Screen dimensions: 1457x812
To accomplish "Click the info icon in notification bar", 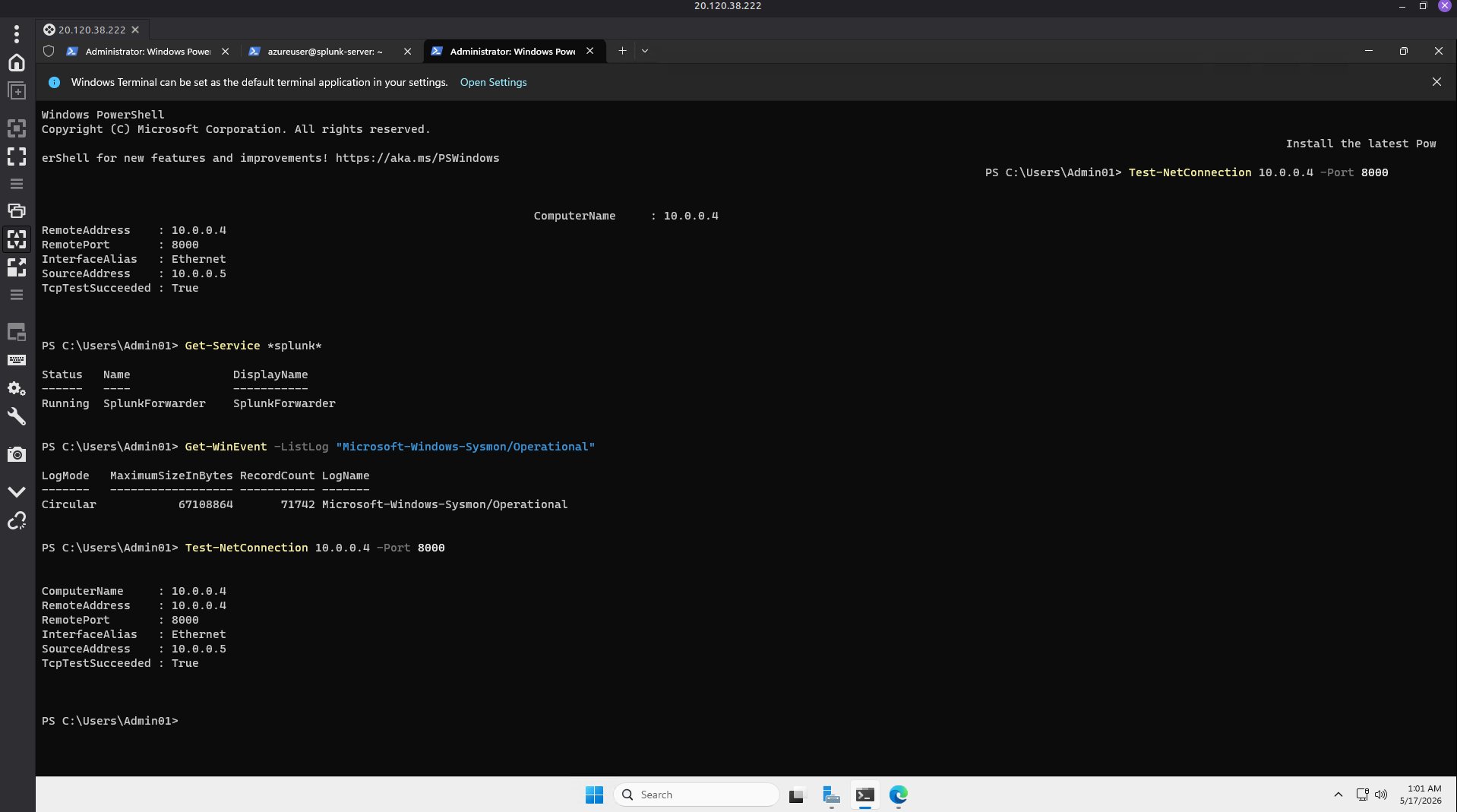I will 54,82.
